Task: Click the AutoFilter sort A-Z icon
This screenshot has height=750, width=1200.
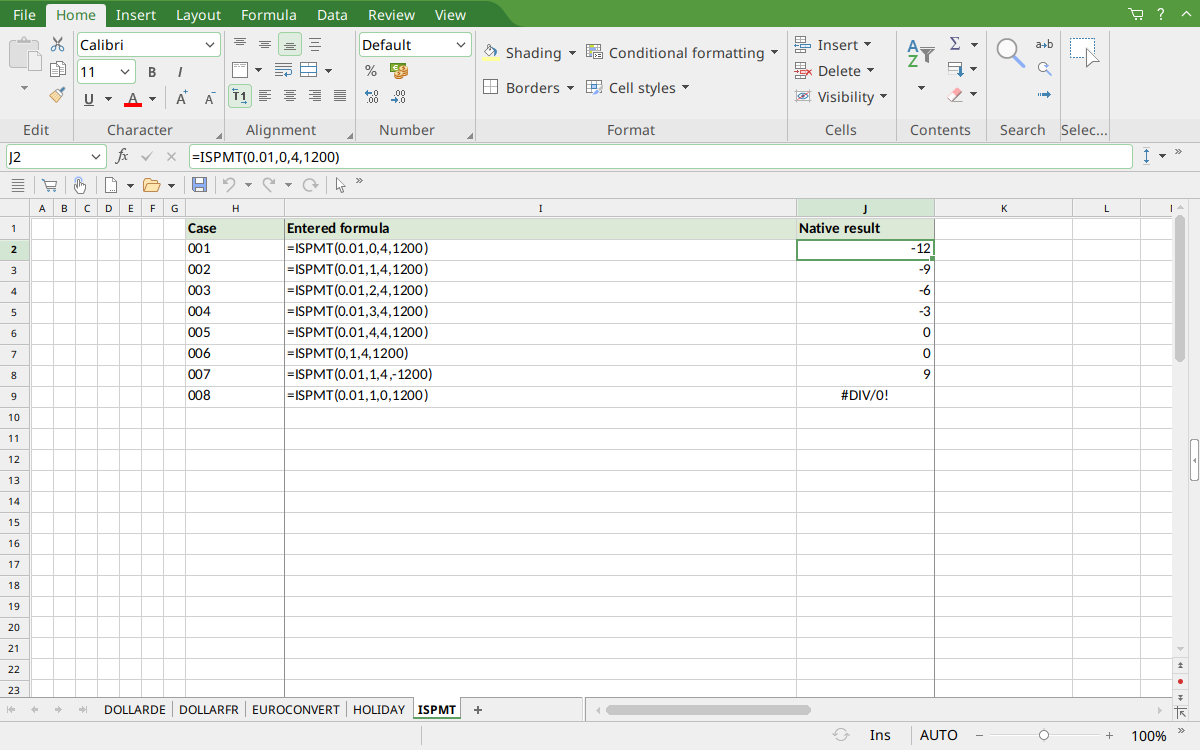Action: [x=920, y=54]
